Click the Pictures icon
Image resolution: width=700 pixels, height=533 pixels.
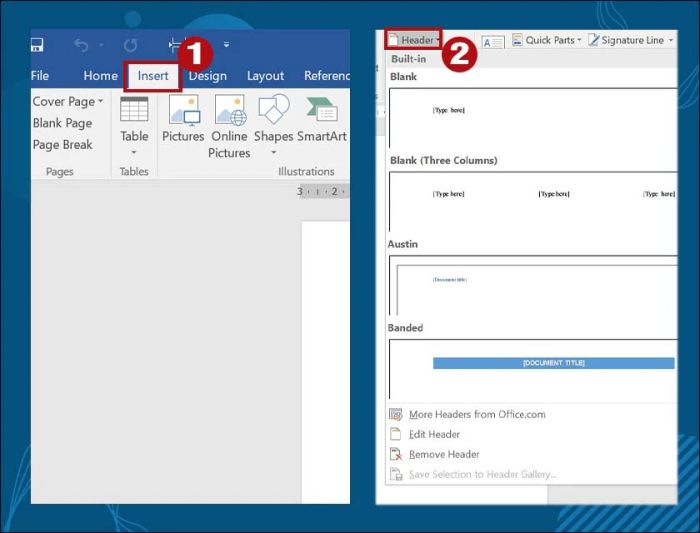pos(183,110)
